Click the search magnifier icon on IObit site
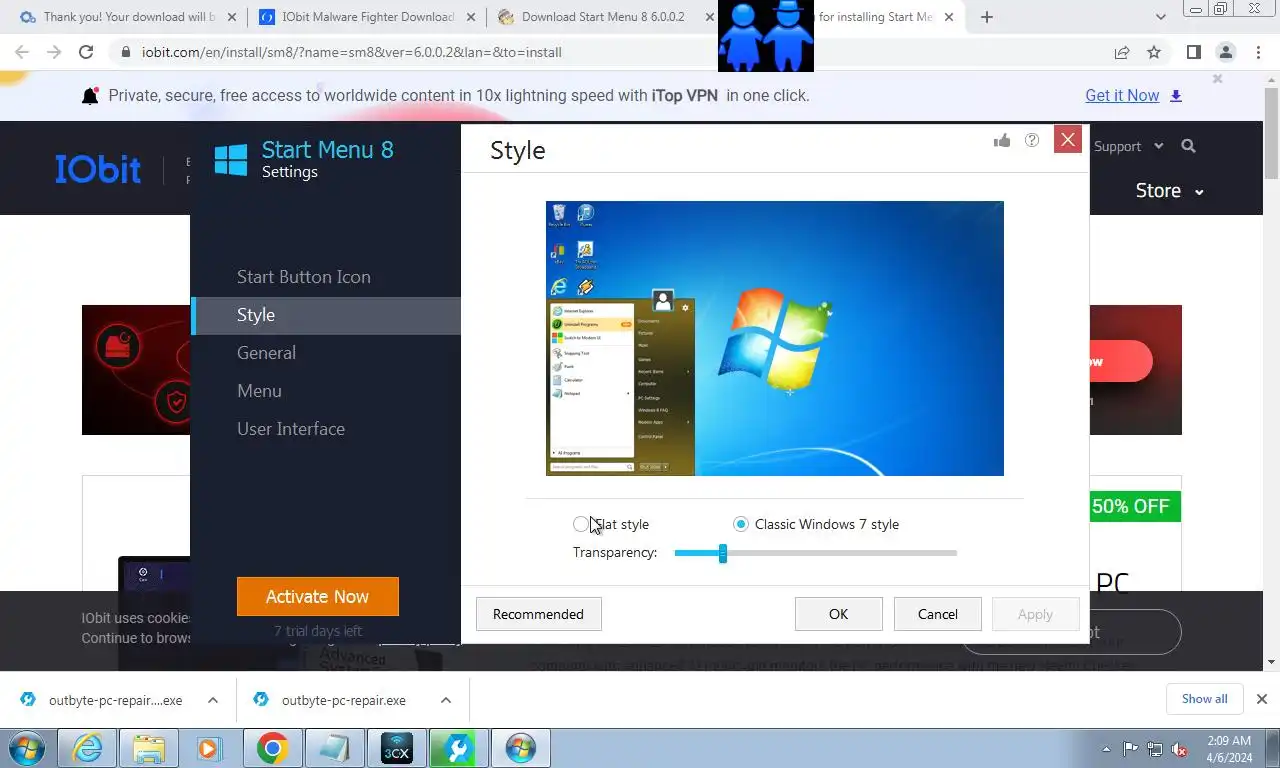Screen dimensions: 1280x768 click(x=1188, y=146)
